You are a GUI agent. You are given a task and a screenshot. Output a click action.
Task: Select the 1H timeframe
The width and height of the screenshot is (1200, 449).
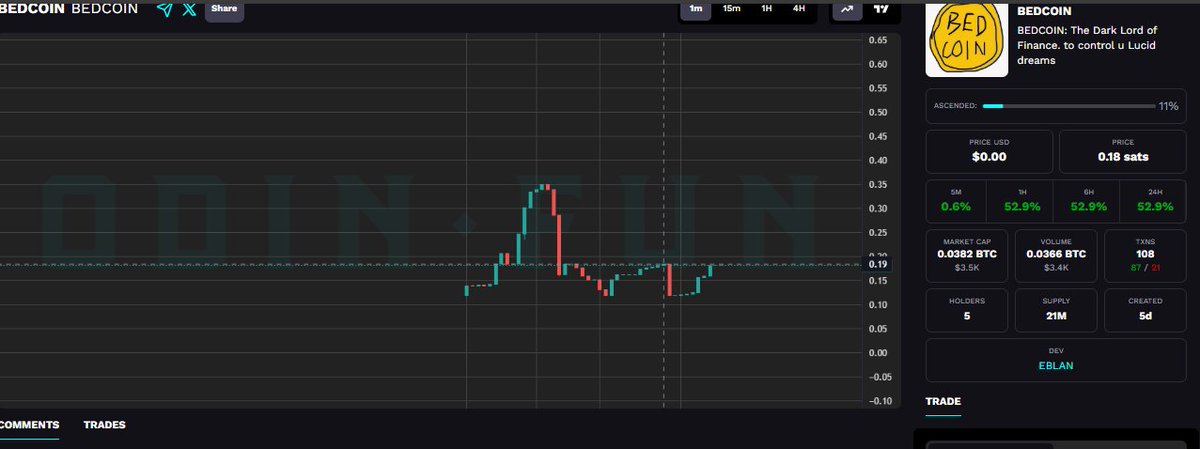[767, 9]
